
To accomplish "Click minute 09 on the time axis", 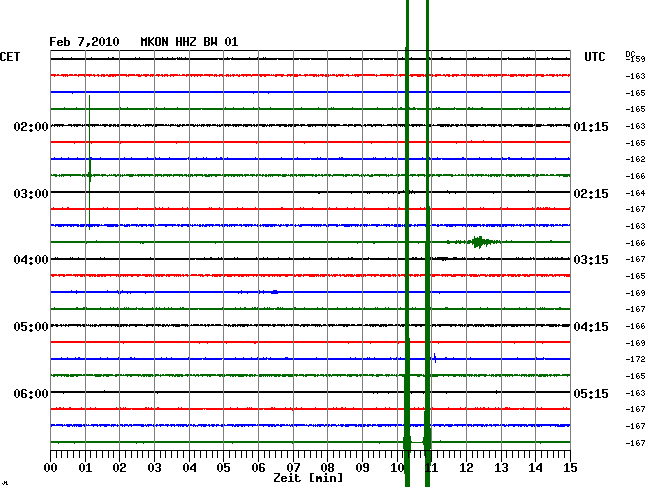I will pyautogui.click(x=362, y=467).
